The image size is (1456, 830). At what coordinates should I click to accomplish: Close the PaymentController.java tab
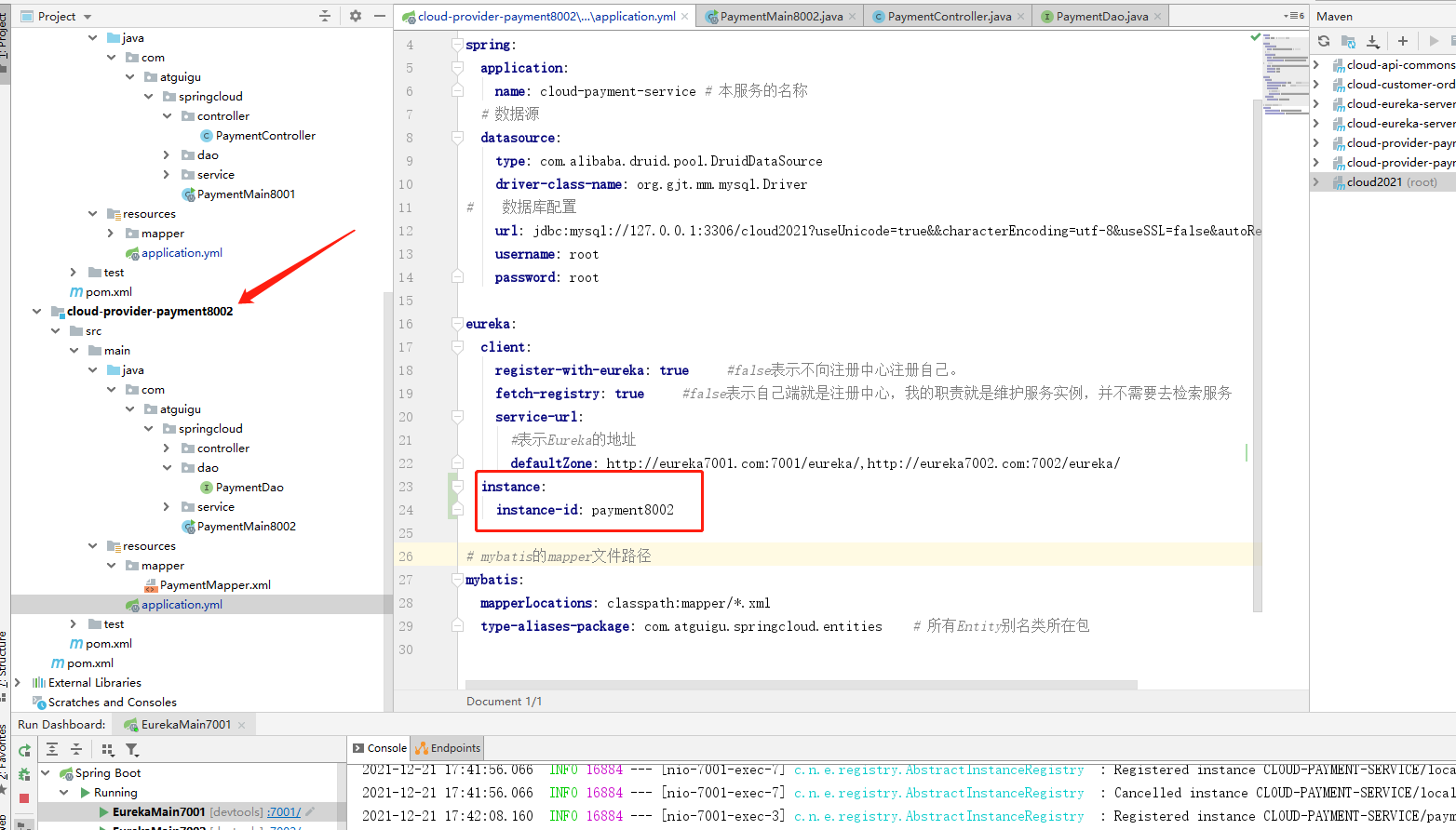(1020, 16)
